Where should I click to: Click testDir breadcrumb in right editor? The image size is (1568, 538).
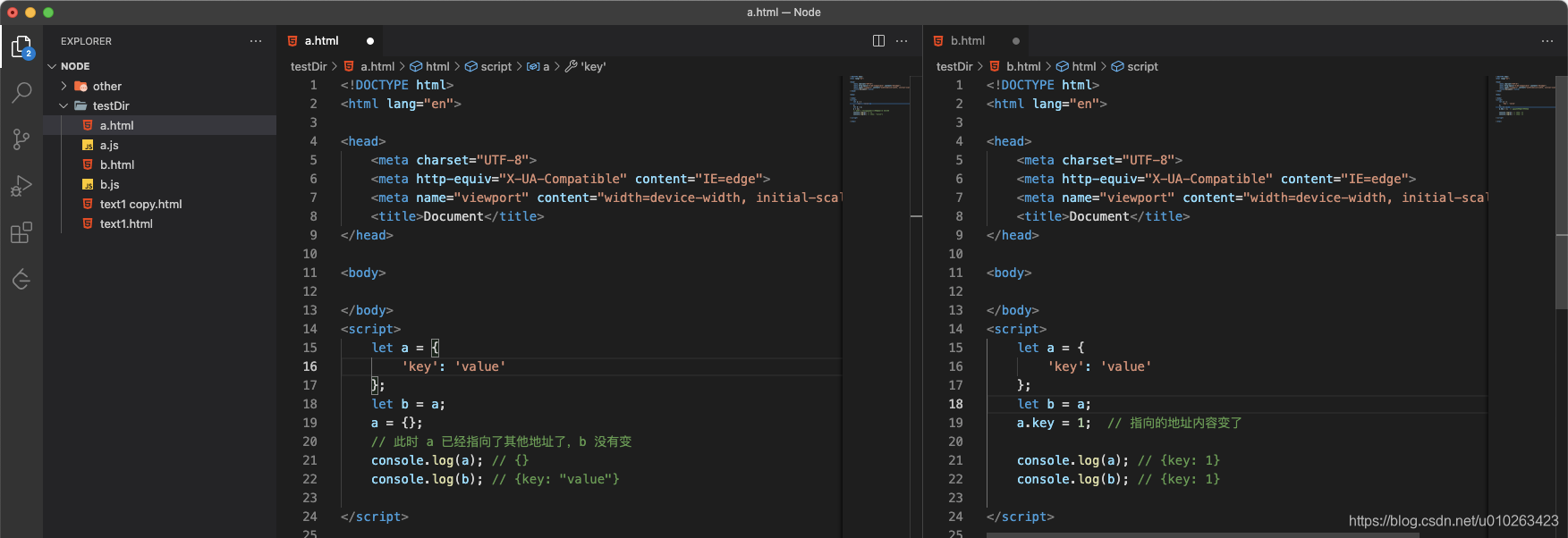(954, 66)
